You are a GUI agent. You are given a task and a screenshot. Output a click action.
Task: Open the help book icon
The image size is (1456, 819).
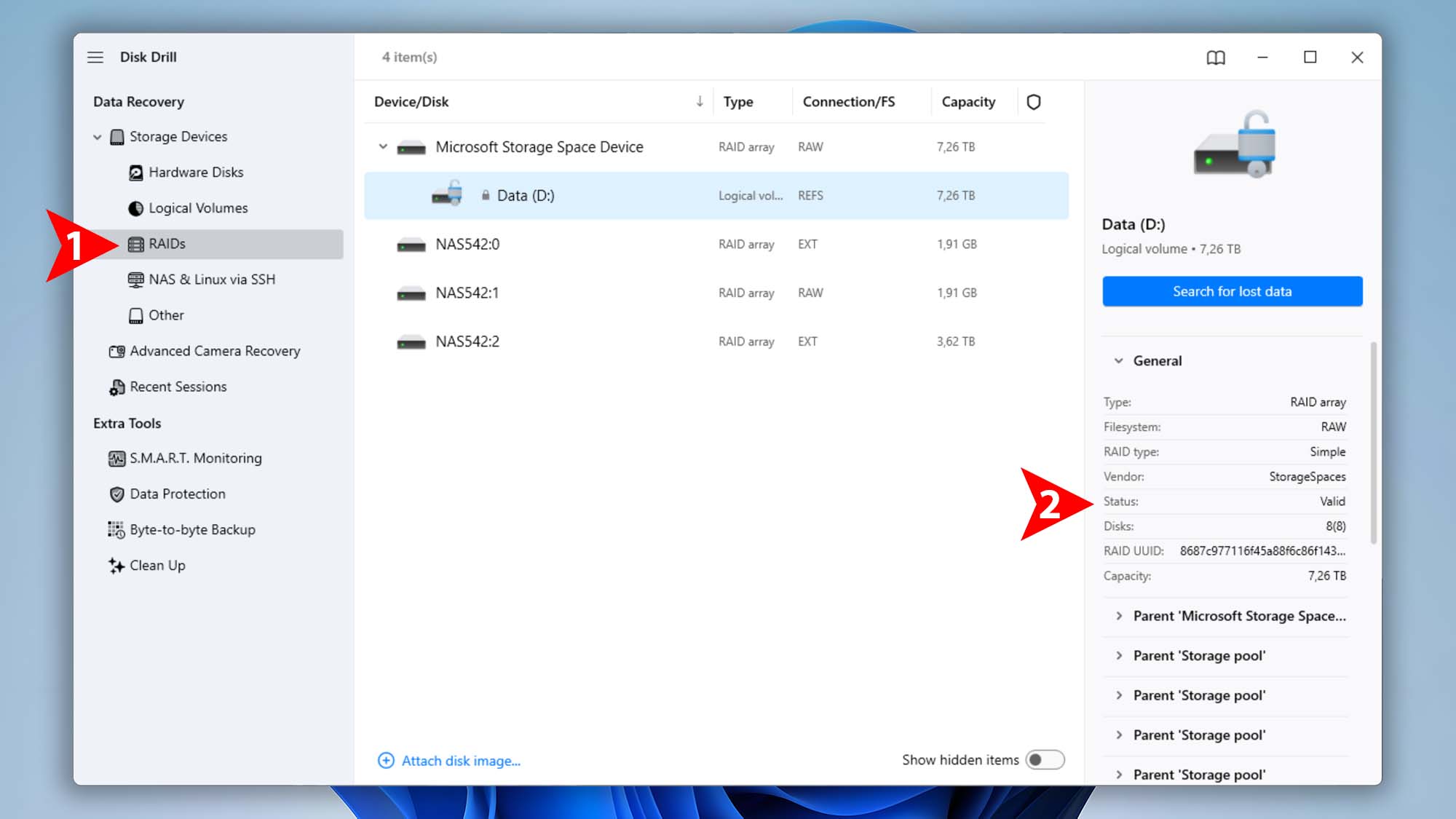click(1216, 58)
